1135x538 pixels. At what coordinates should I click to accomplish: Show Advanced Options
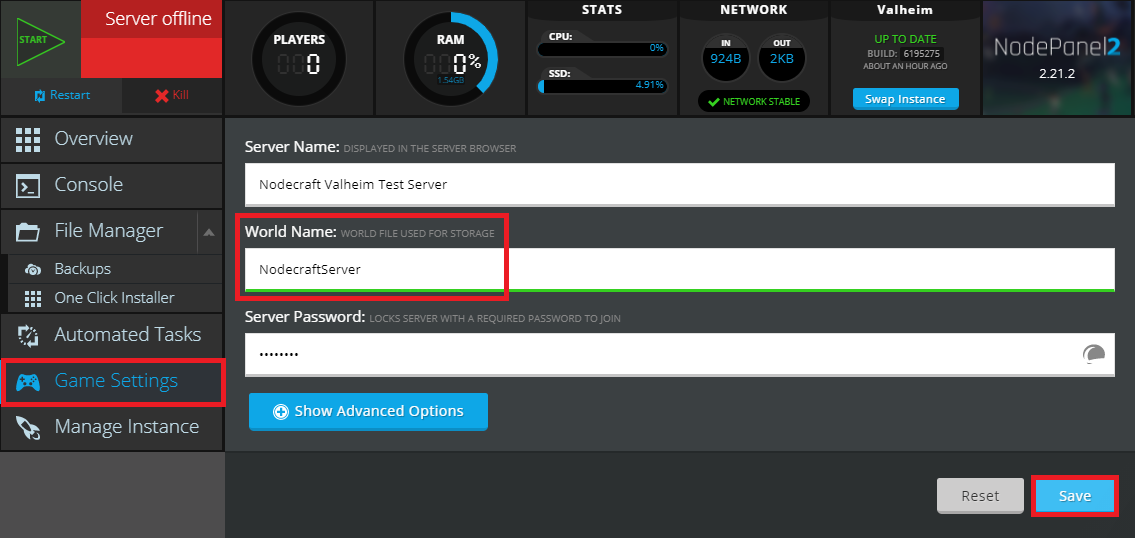pos(368,411)
